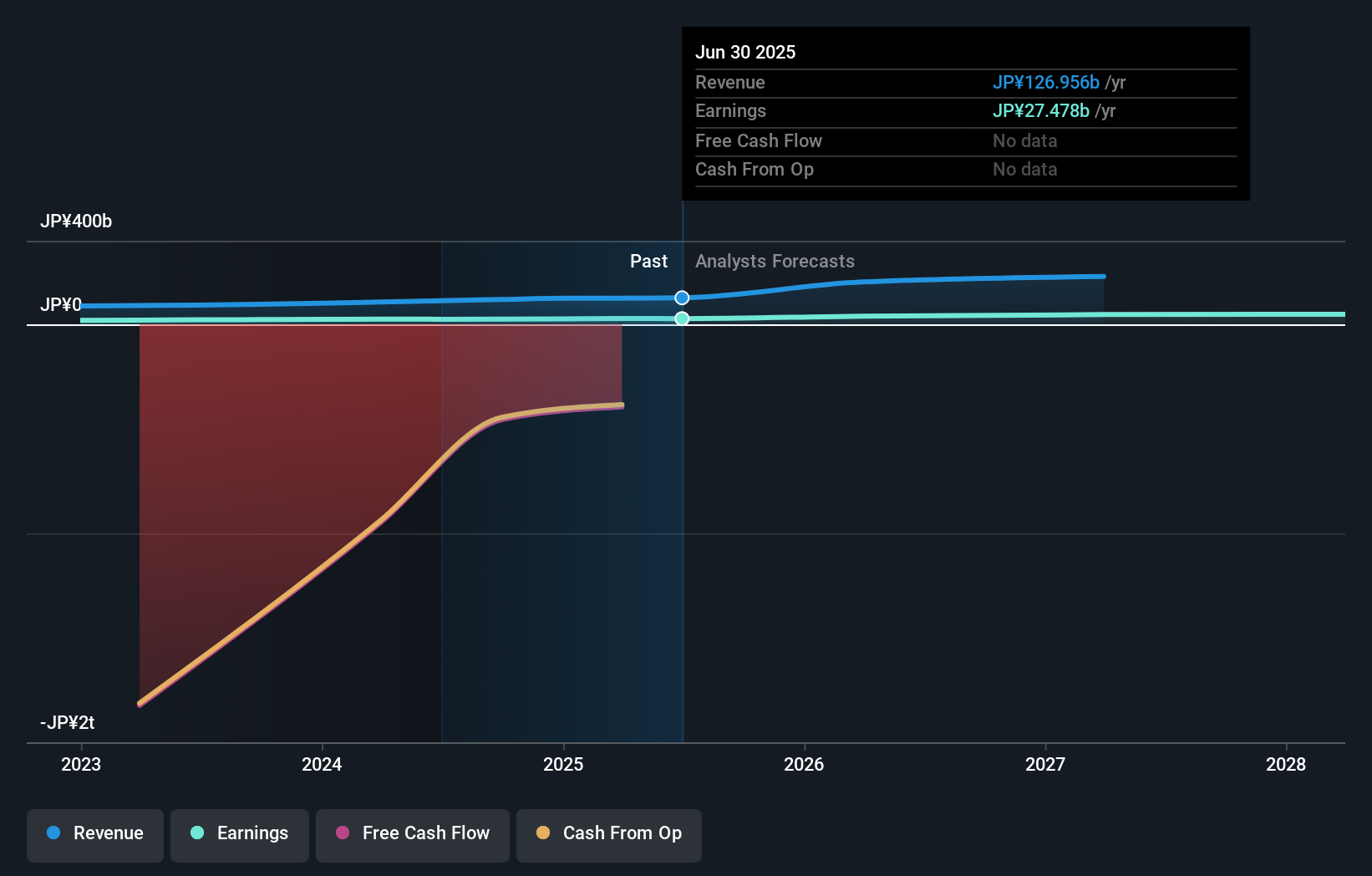The width and height of the screenshot is (1372, 876).
Task: Click the Jun 30 2025 tooltip date
Action: click(x=745, y=52)
